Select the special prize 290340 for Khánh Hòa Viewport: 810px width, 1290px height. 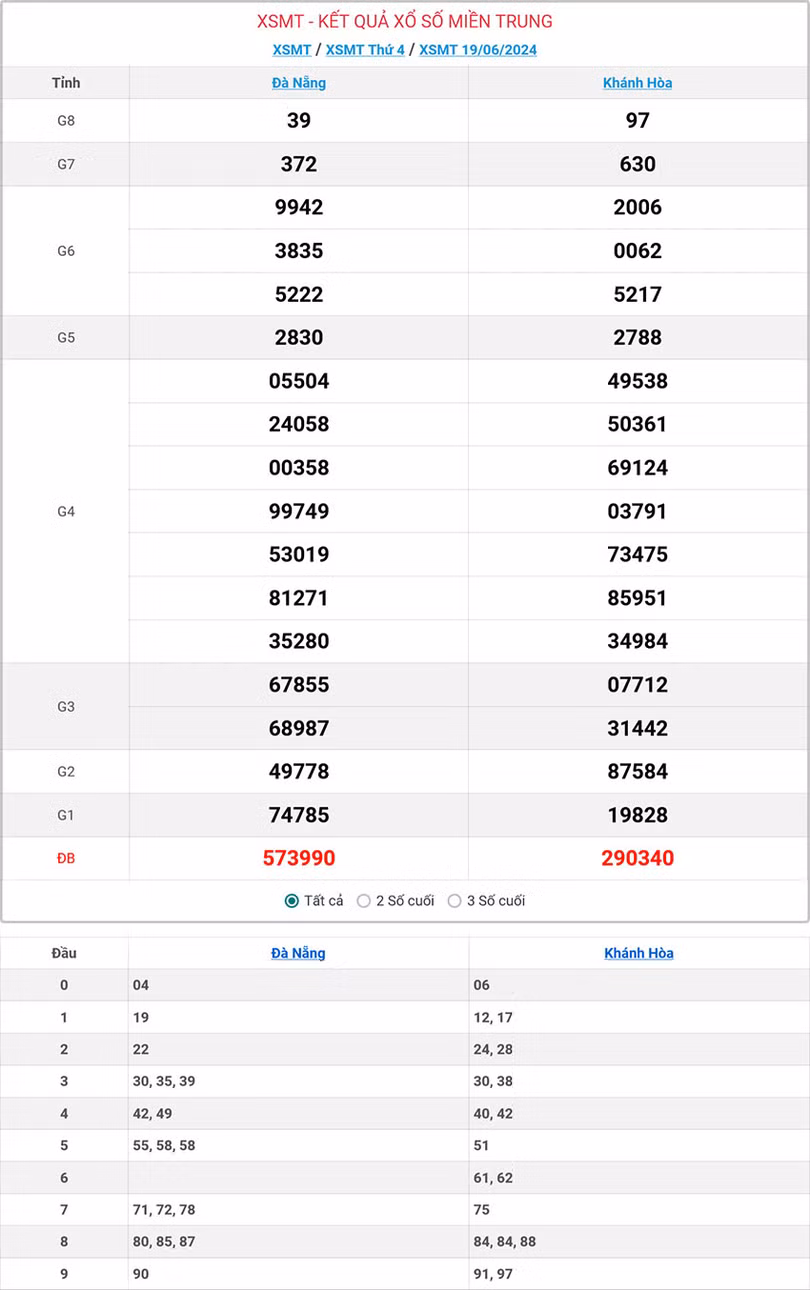point(638,858)
